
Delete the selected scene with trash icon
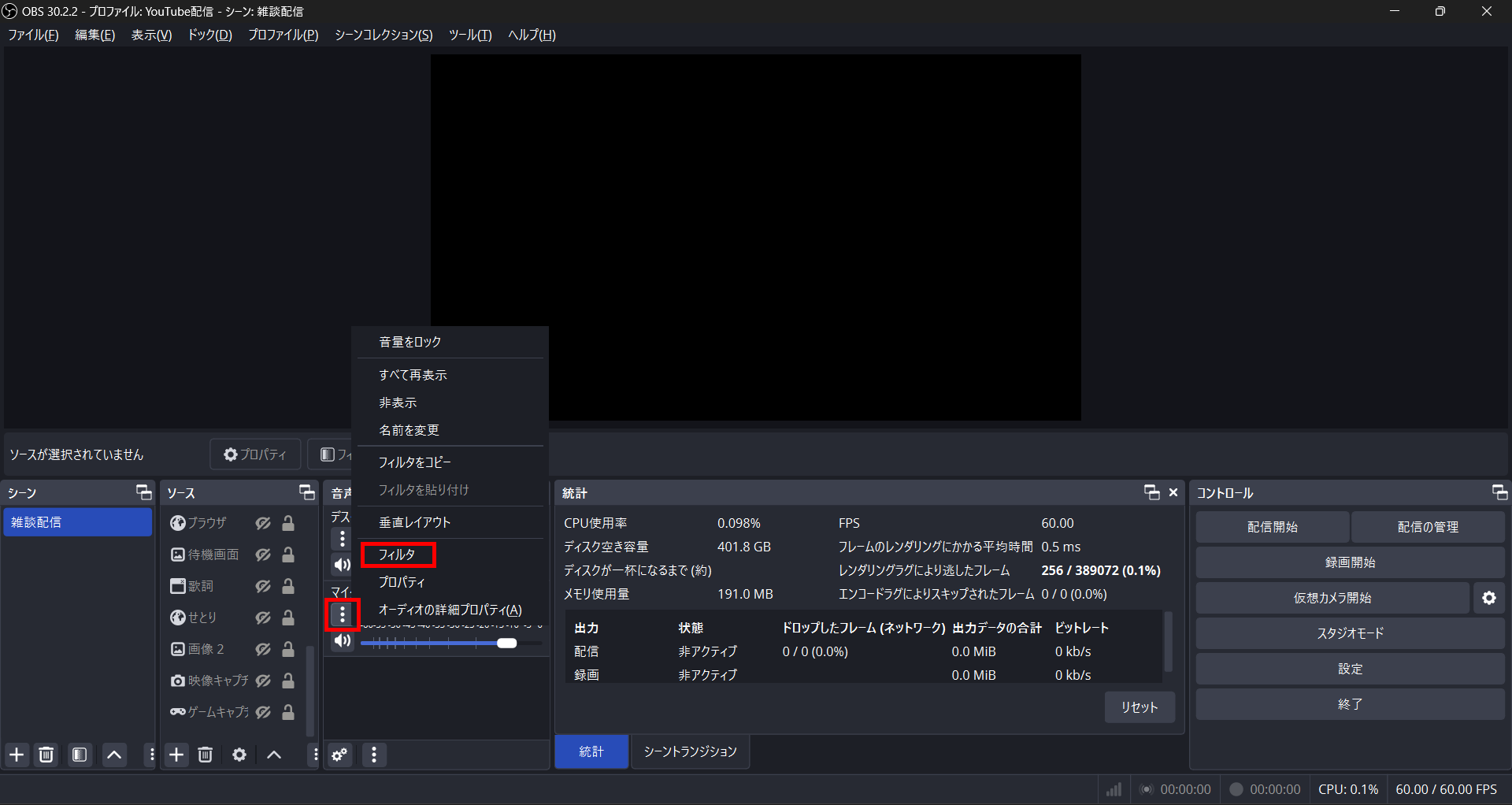46,755
